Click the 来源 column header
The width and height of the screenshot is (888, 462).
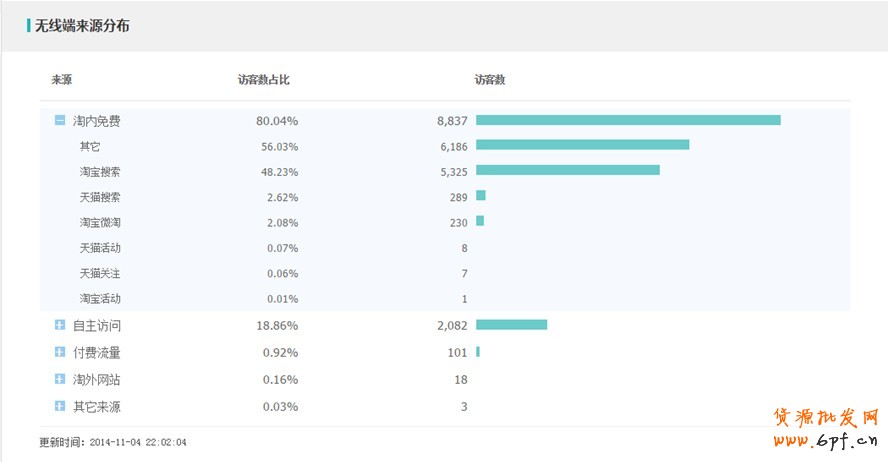(x=62, y=80)
